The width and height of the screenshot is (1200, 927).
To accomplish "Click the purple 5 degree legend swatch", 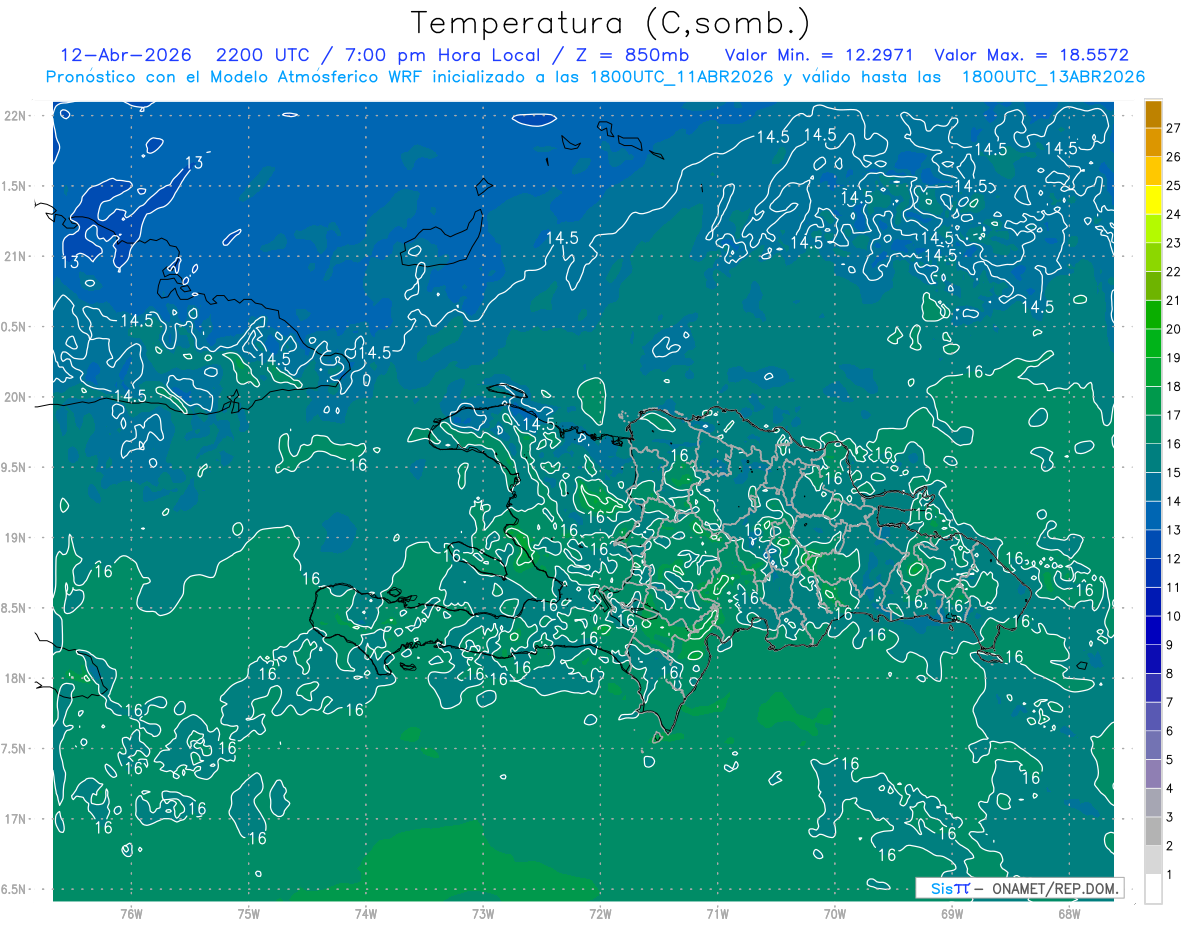I will [1153, 746].
